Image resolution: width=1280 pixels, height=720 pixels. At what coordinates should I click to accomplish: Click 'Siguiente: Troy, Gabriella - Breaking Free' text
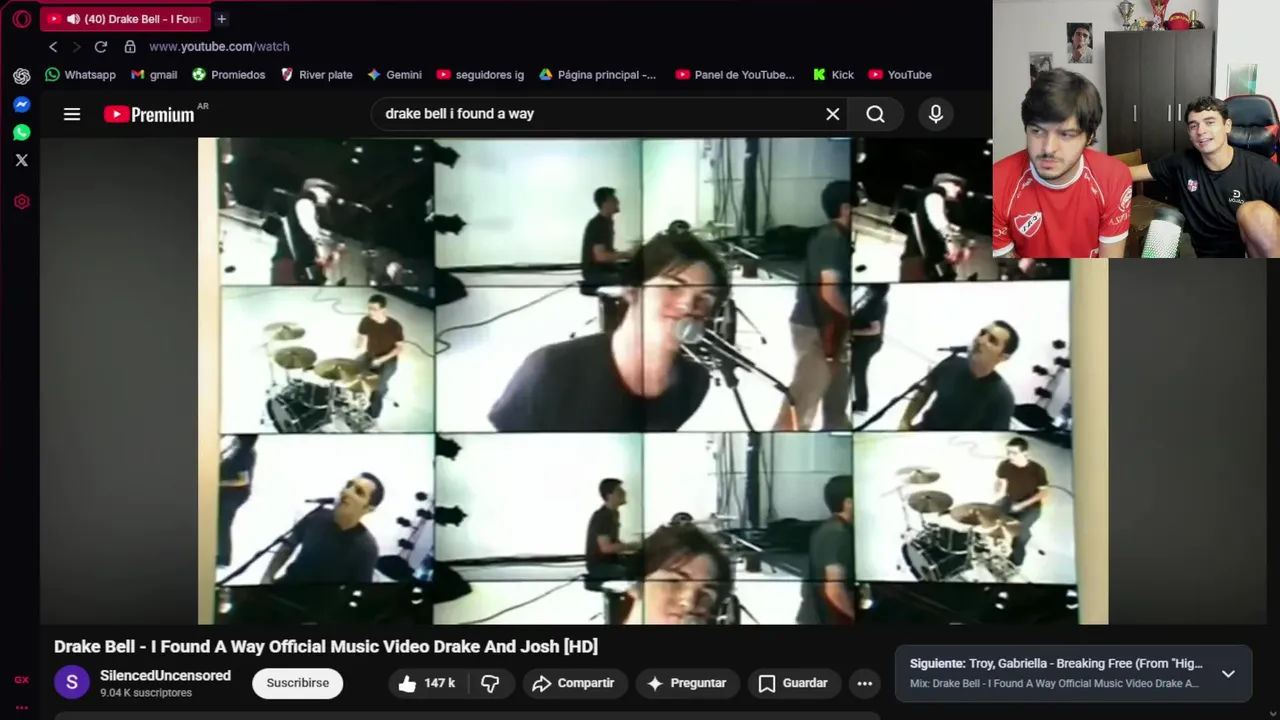[x=1056, y=663]
